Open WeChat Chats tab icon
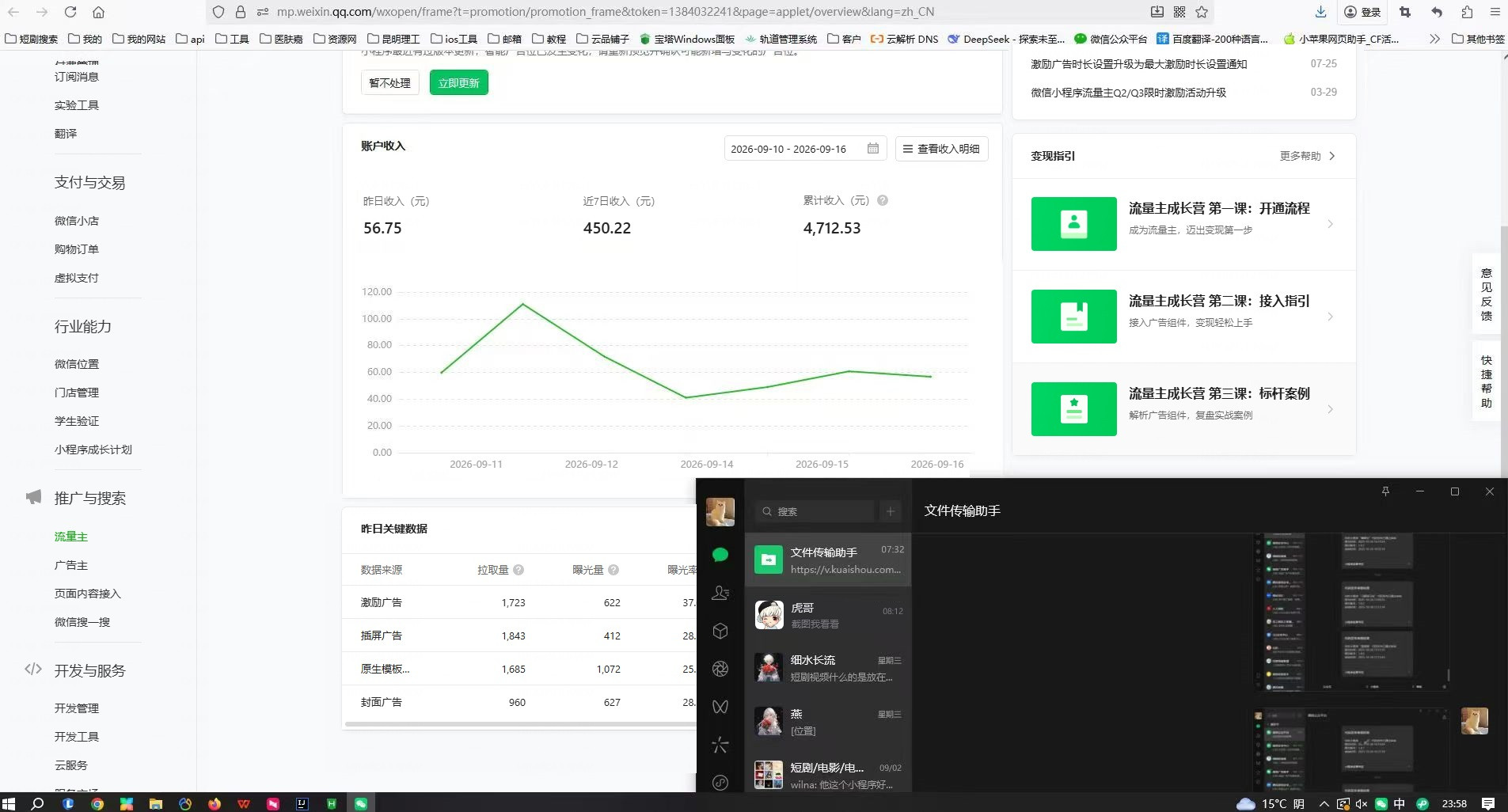This screenshot has width=1508, height=812. (720, 555)
